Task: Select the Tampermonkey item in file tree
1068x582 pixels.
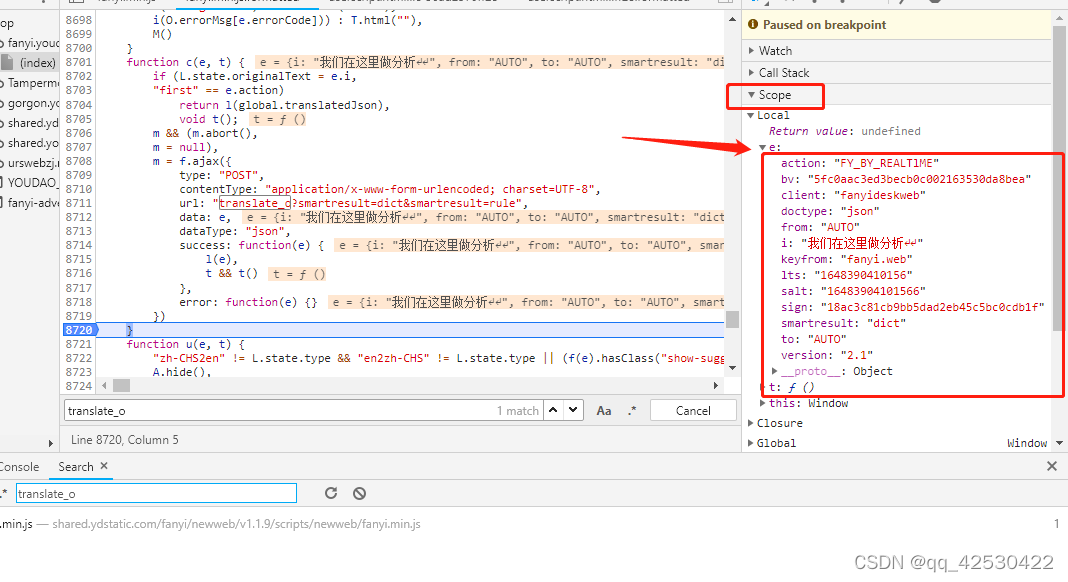Action: 31,83
